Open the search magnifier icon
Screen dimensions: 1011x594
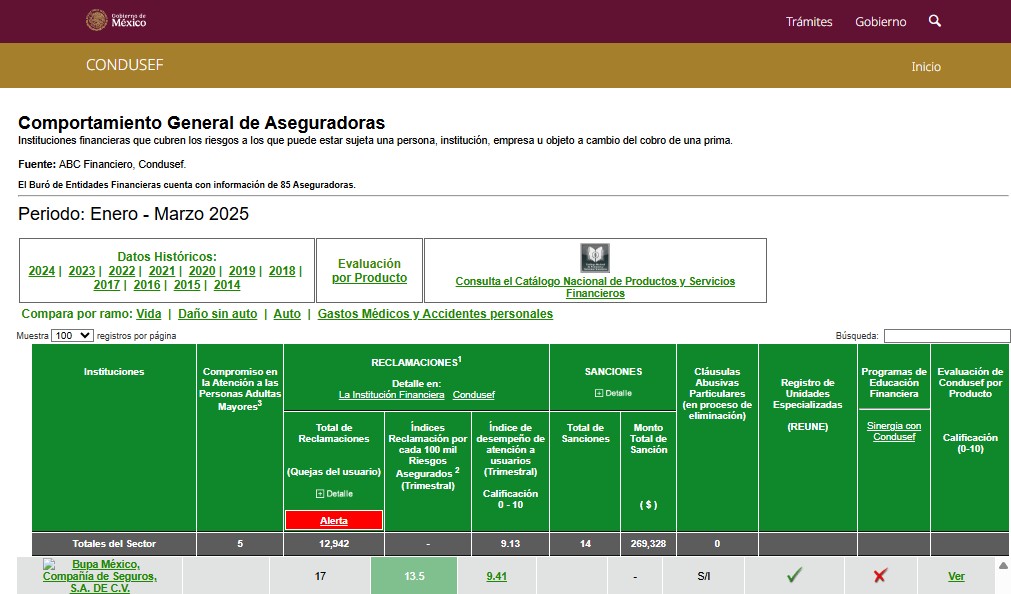pos(935,21)
